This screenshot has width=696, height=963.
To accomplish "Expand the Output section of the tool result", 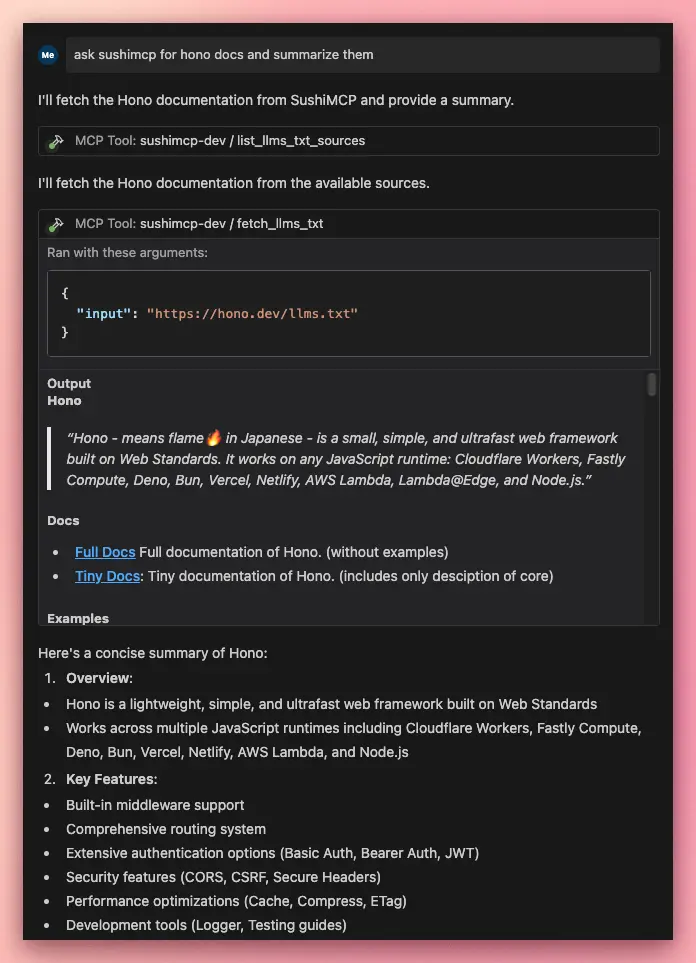I will 68,383.
